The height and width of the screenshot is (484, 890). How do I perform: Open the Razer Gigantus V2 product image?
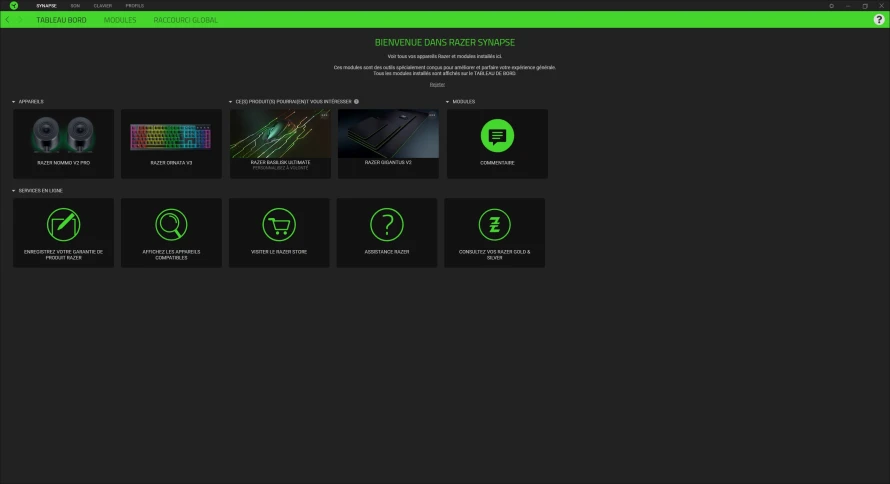[388, 134]
